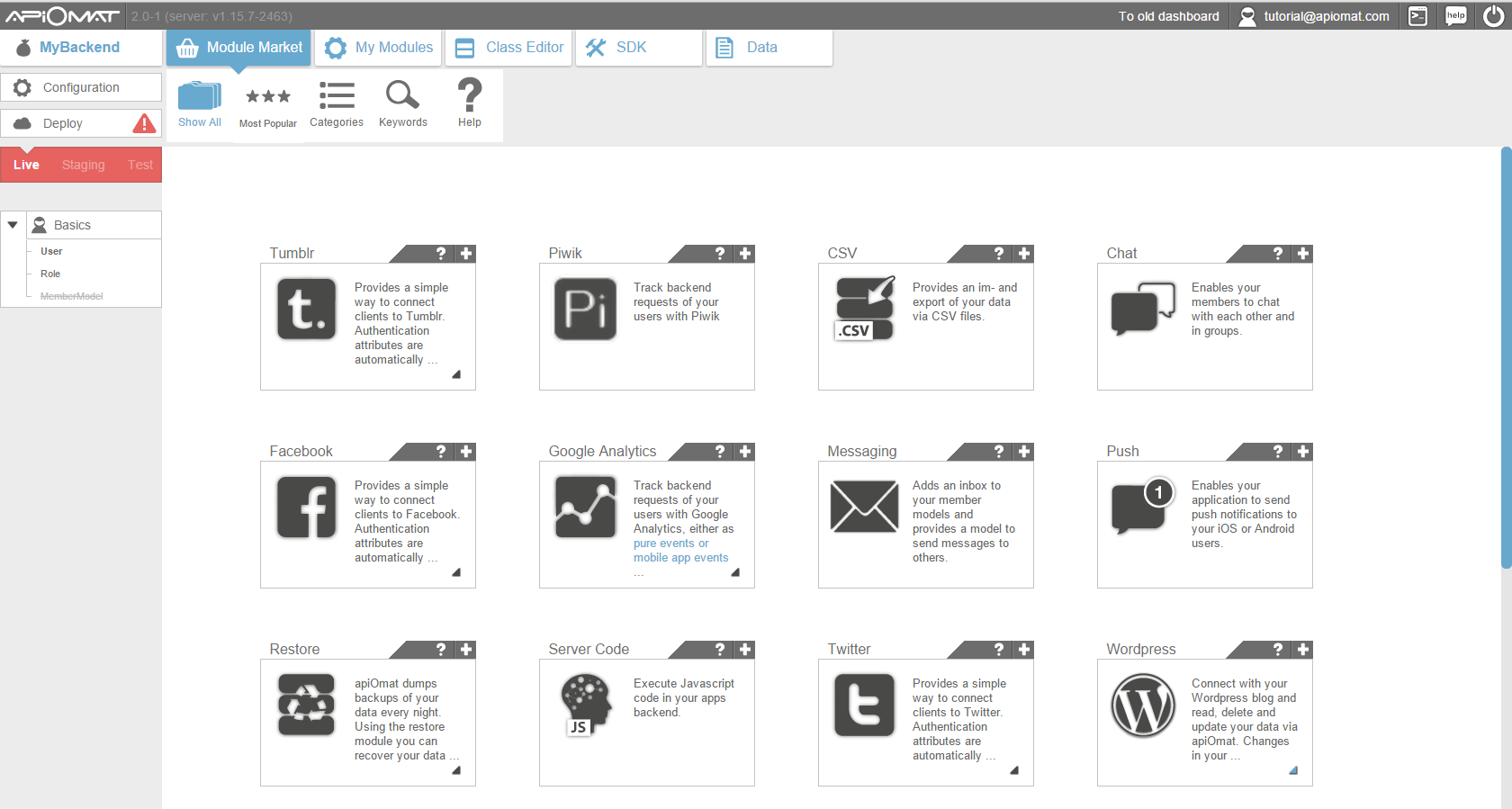
Task: Select Most Popular stars filter
Action: coord(267,97)
